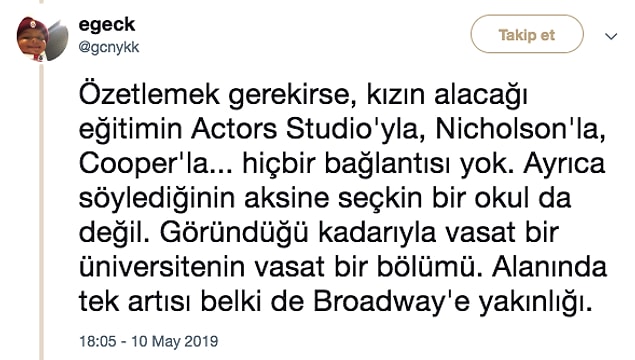Open the egeck display name link

coord(107,25)
